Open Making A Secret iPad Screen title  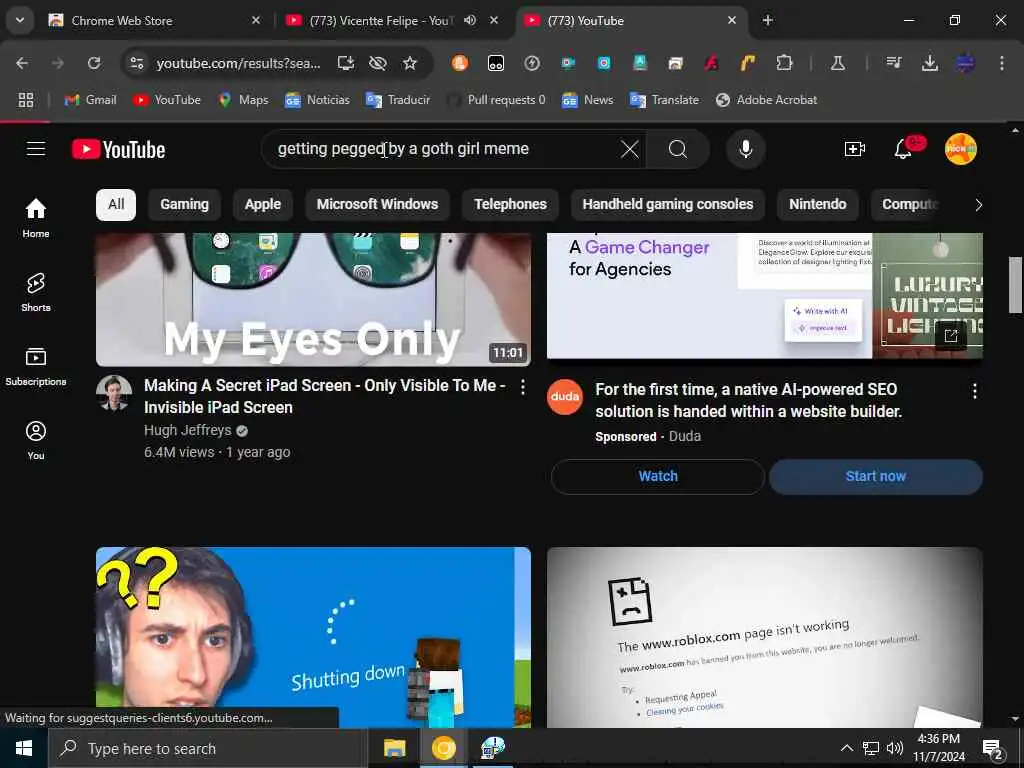325,396
